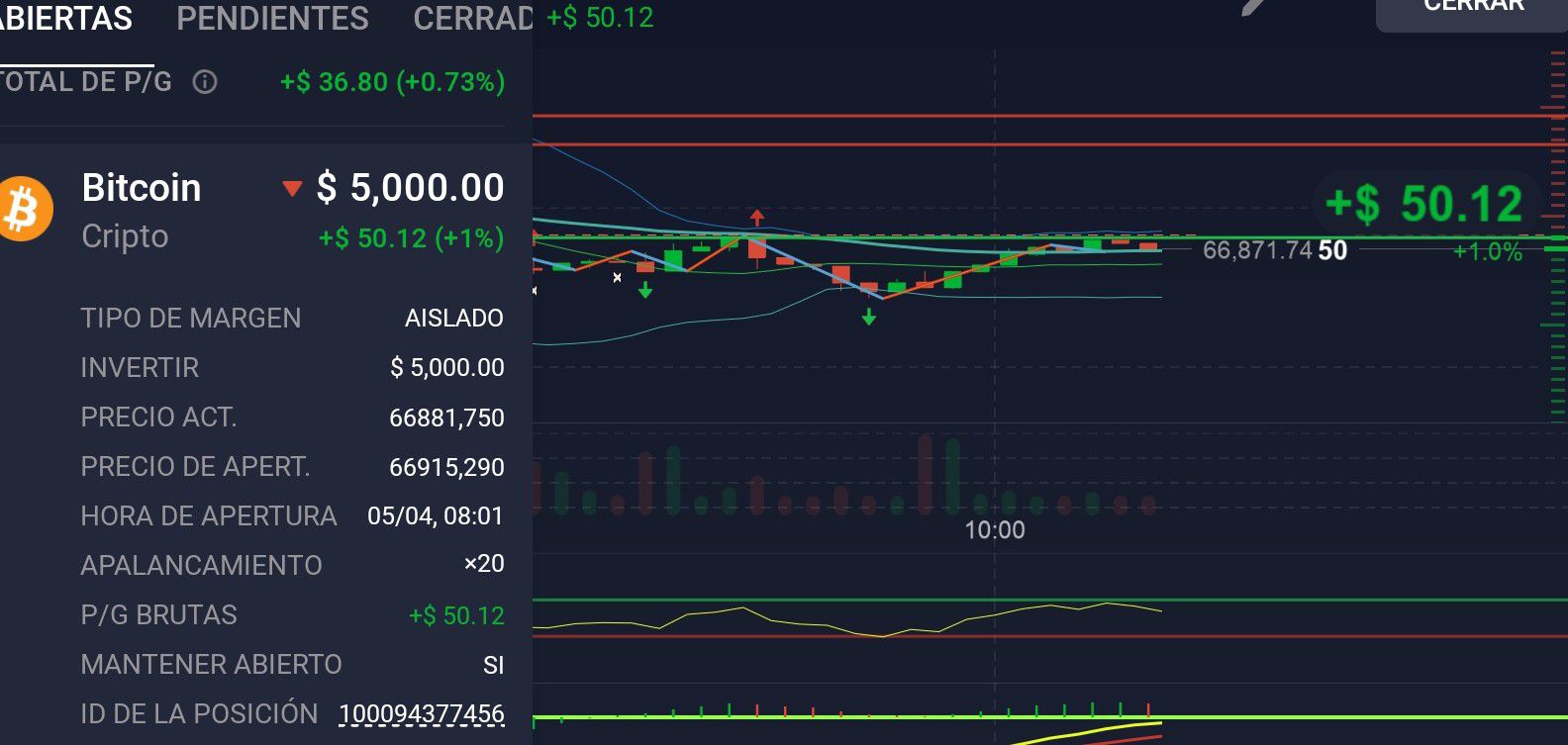Open the CERRADAS positions tab
Viewport: 1568px width, 745px height.
[x=473, y=18]
